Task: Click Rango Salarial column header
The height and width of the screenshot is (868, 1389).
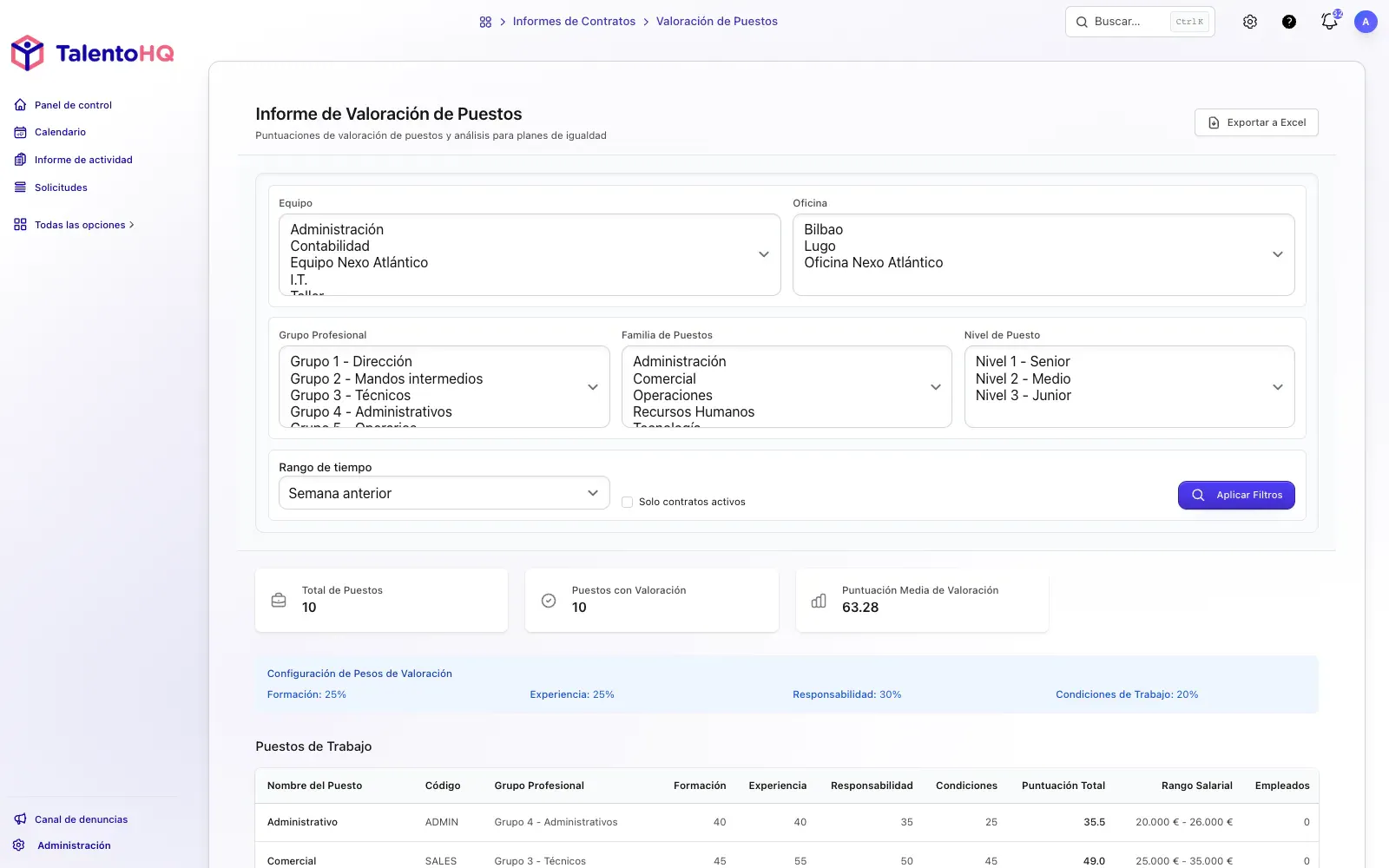Action: coord(1196,786)
